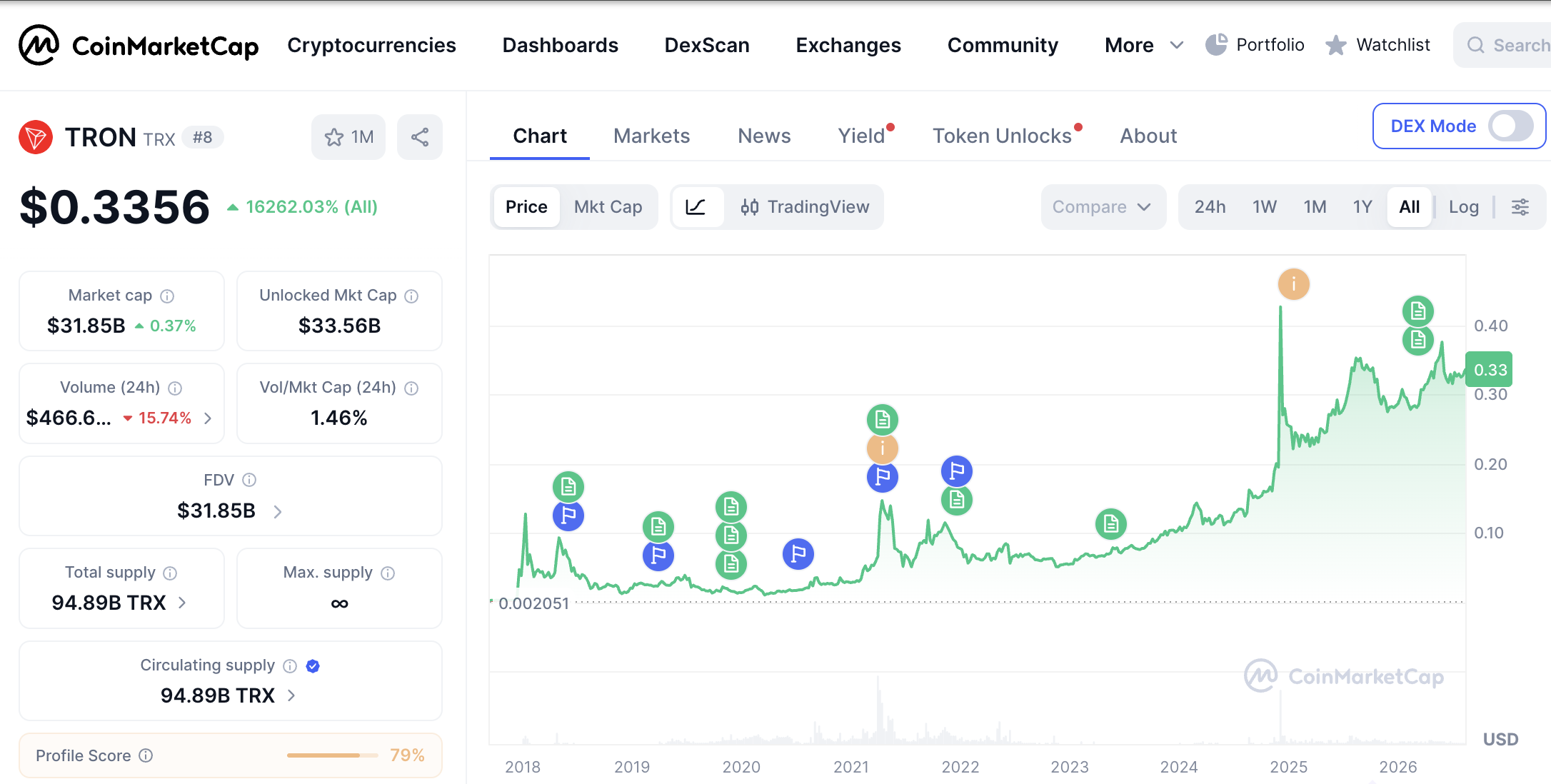Select the line chart type icon
This screenshot has width=1551, height=784.
coord(696,207)
